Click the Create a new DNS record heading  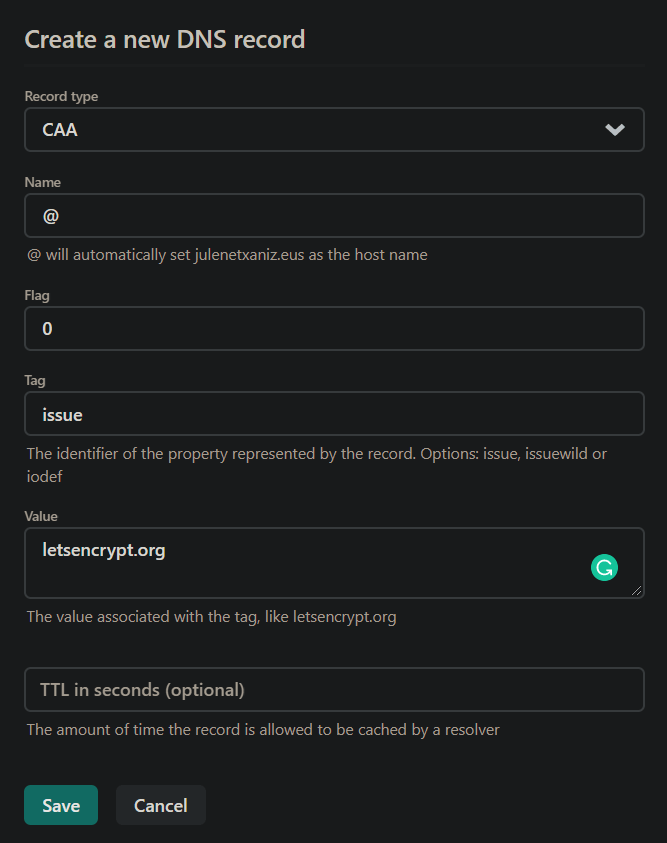(x=164, y=39)
